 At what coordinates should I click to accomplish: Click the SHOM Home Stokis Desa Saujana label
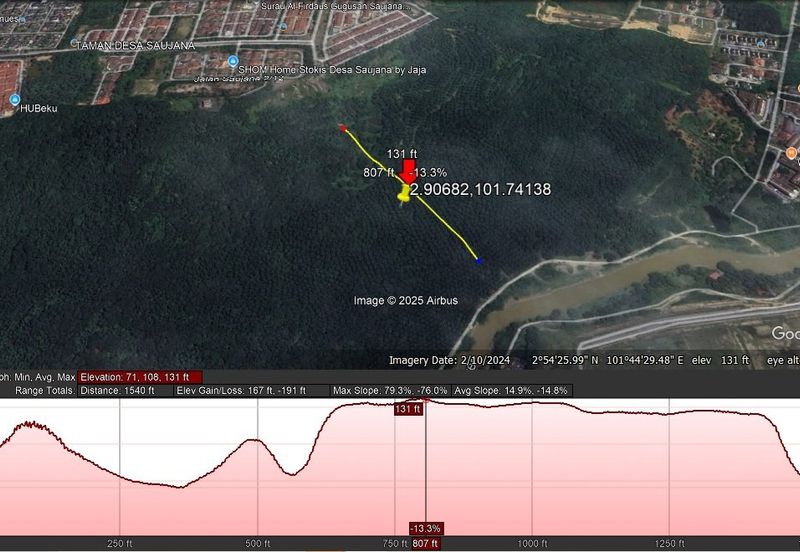[332, 70]
